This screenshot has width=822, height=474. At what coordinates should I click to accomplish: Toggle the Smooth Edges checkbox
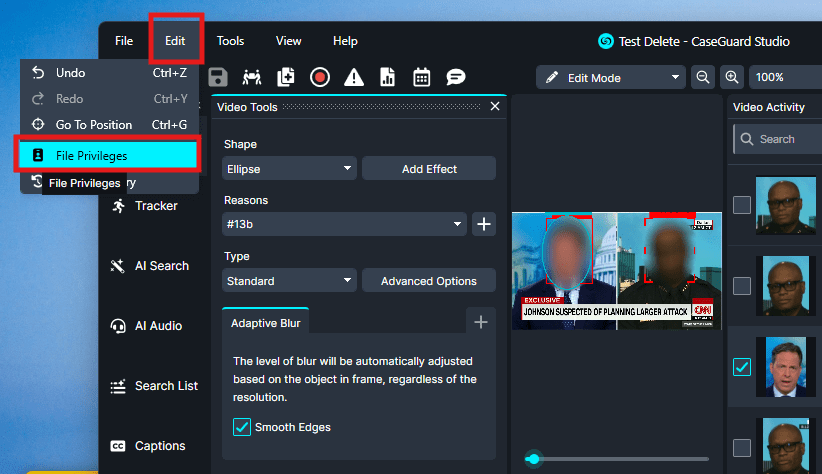241,427
